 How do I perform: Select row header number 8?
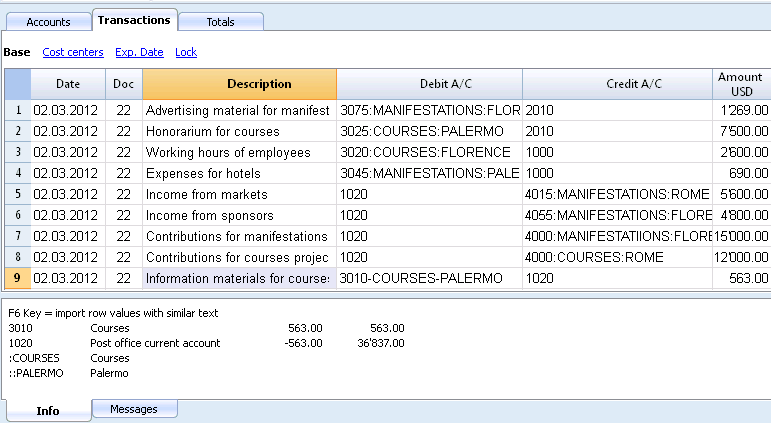(18, 257)
